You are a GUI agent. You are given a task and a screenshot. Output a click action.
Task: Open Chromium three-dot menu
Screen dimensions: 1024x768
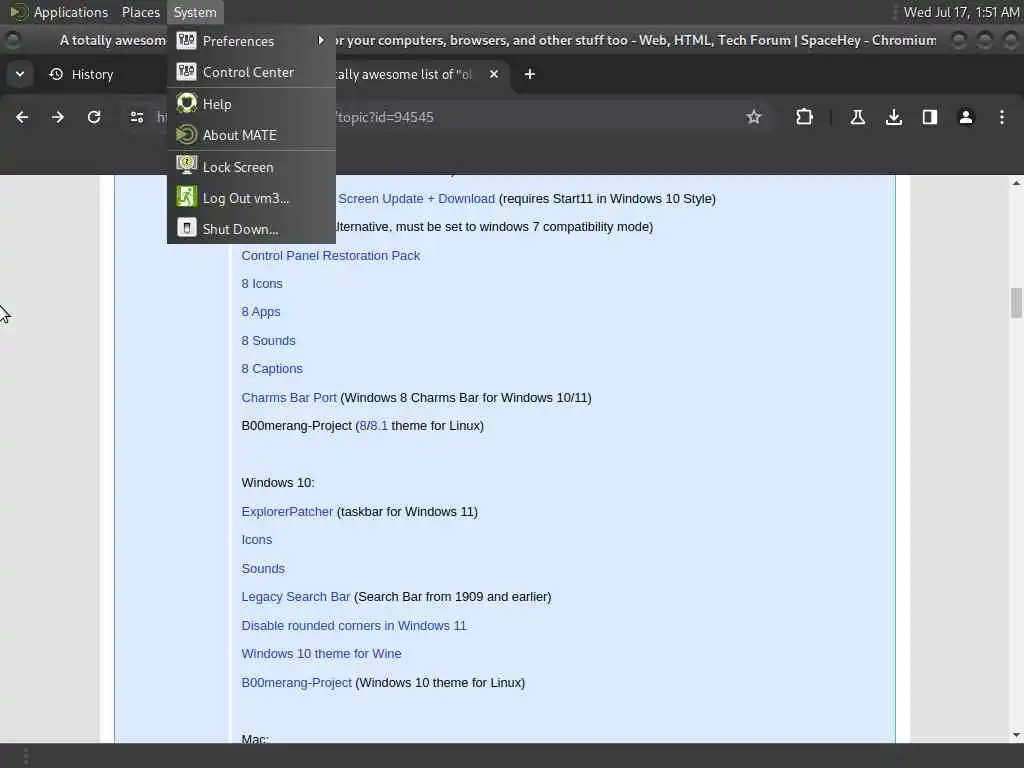(x=1002, y=117)
